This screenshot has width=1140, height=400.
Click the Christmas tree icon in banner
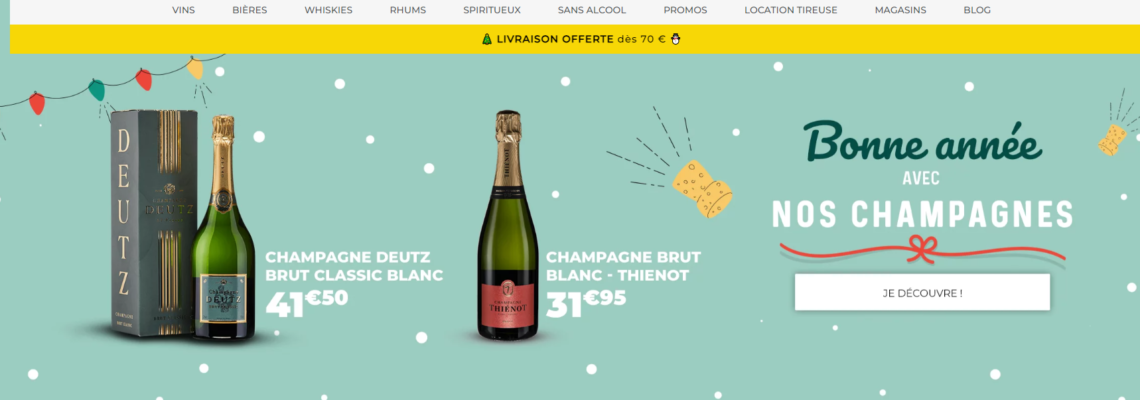pyautogui.click(x=487, y=39)
